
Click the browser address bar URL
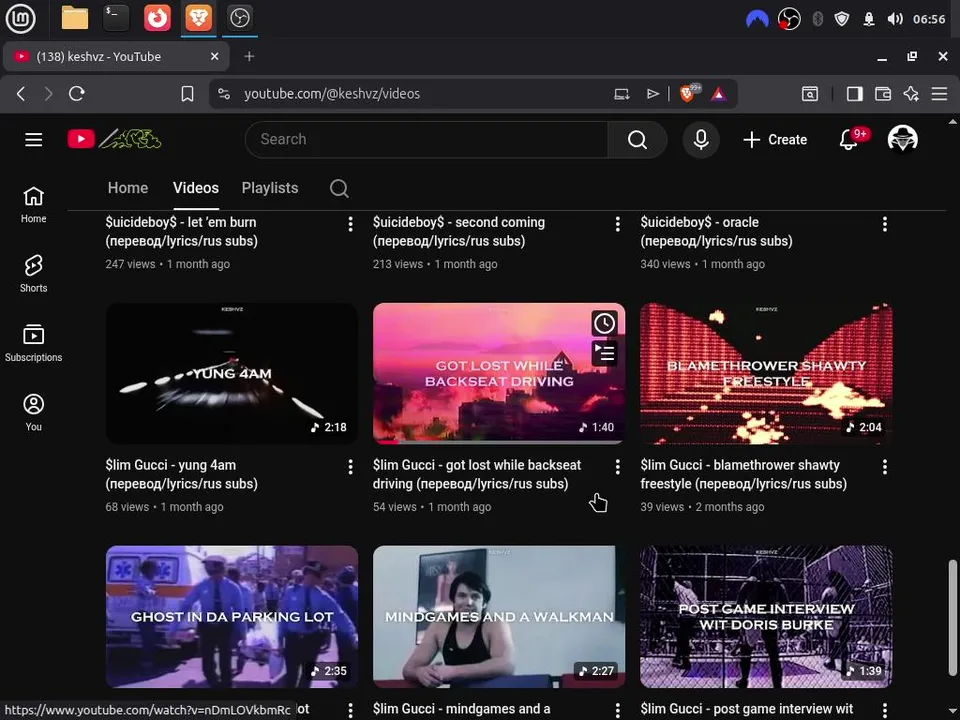point(332,94)
